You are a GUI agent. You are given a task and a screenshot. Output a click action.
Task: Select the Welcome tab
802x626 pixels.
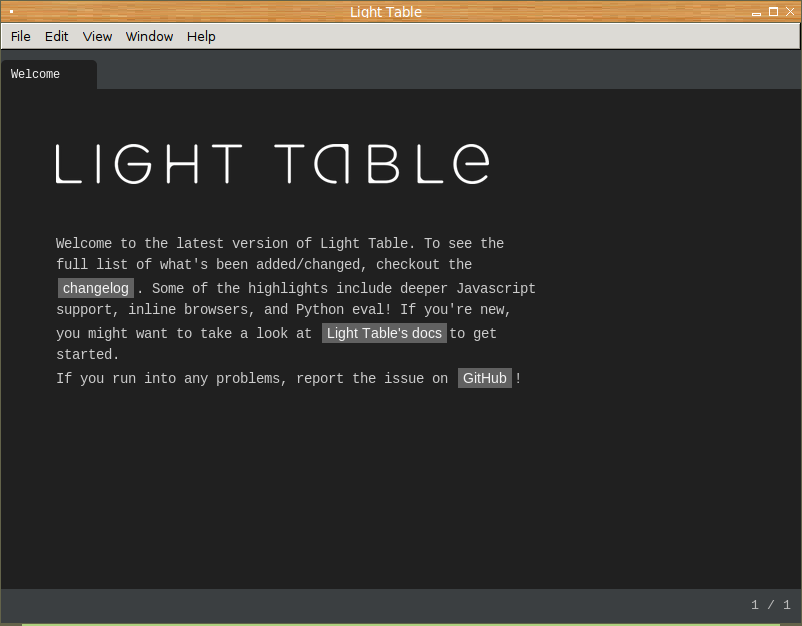tap(49, 74)
